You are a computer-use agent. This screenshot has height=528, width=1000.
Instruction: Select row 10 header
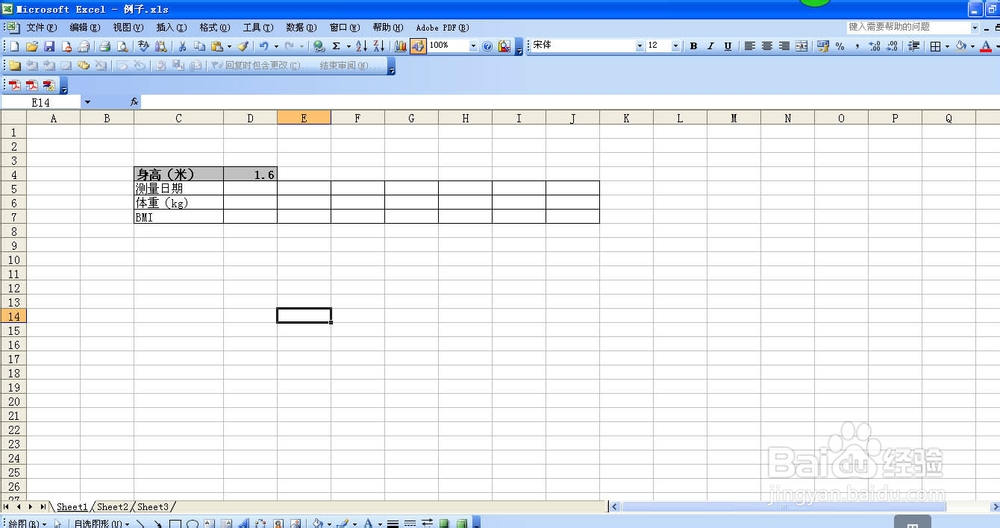13,260
